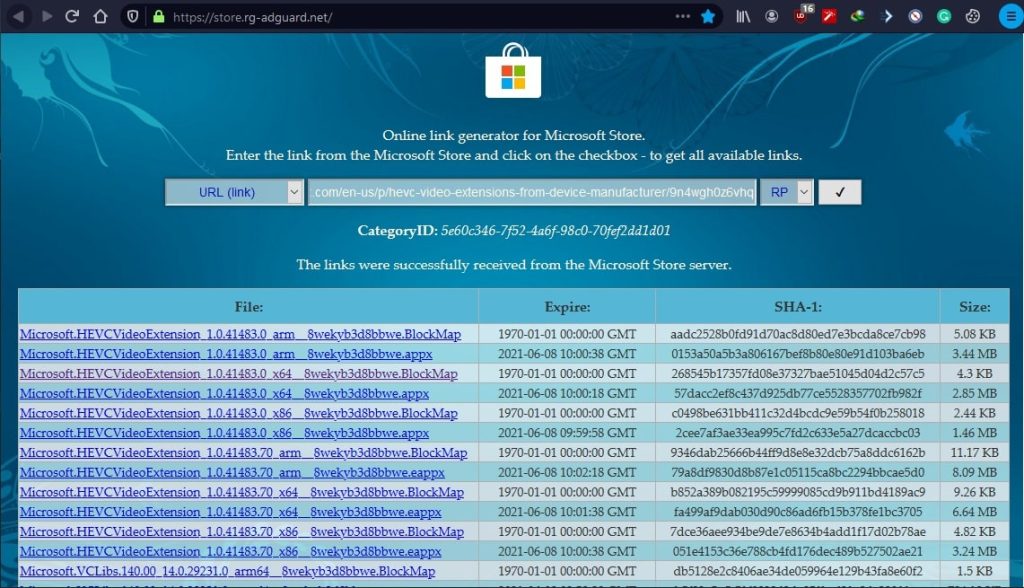Reload the current page
The height and width of the screenshot is (588, 1024).
(72, 16)
